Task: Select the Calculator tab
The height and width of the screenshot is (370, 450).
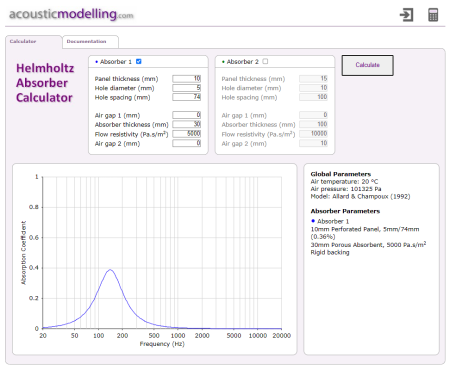Action: [33, 42]
